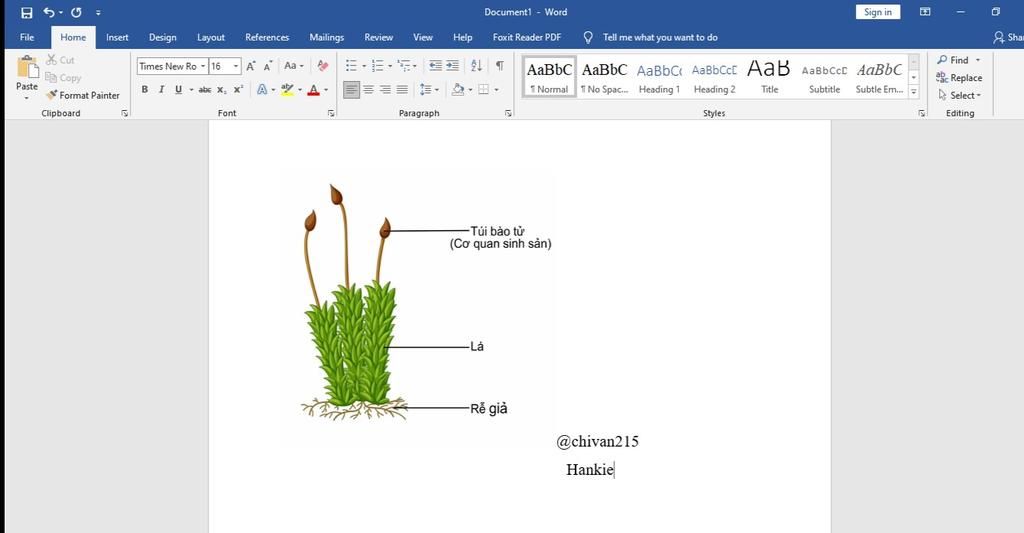This screenshot has height=533, width=1024.
Task: Cut the selection
Action: (60, 59)
